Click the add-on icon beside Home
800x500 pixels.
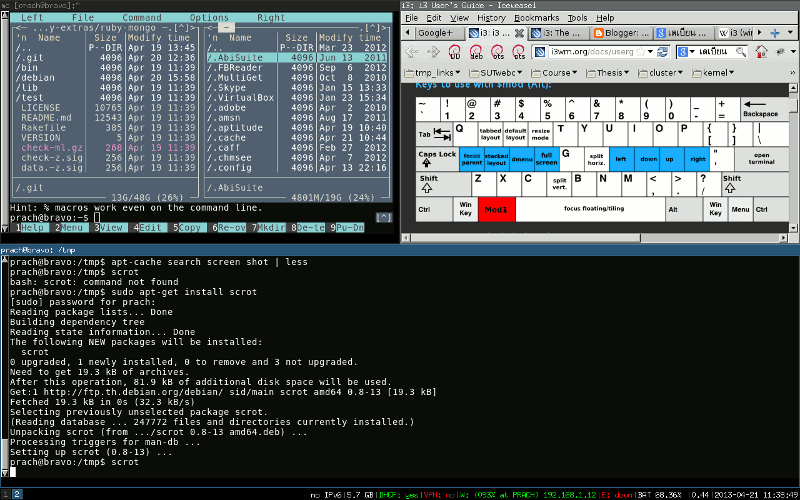pos(781,52)
